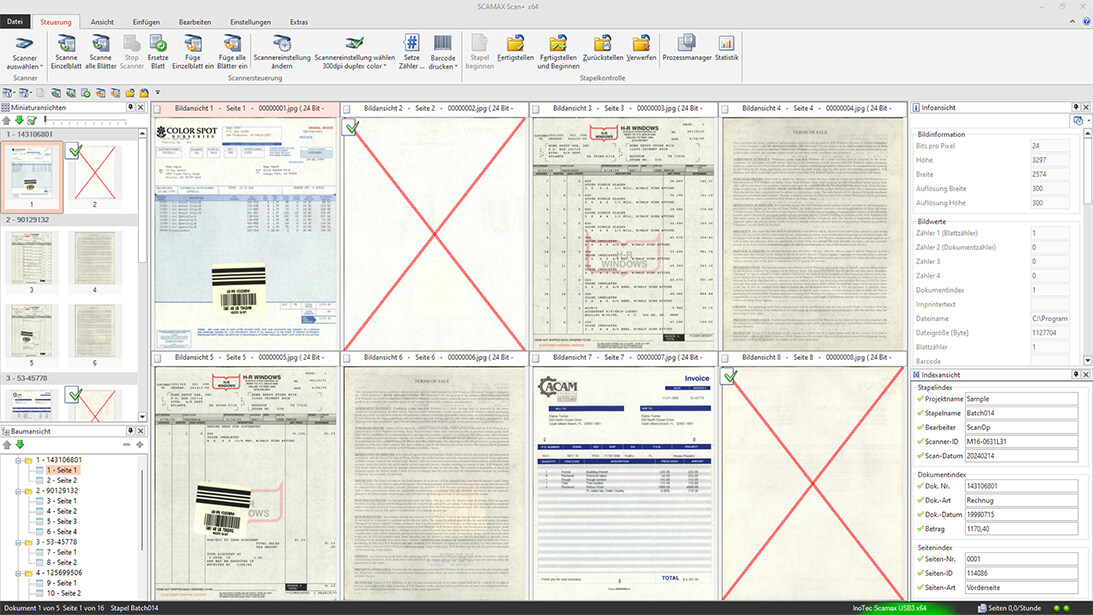Open the Datei menu button
Image resolution: width=1093 pixels, height=615 pixels.
pos(15,21)
